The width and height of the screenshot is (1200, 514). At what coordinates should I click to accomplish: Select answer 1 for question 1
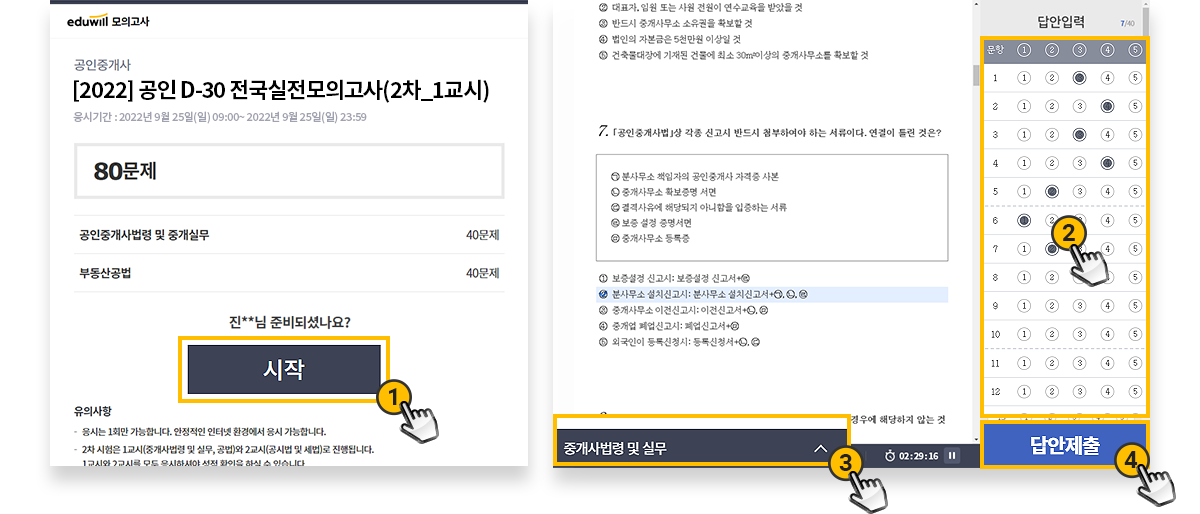(1024, 78)
